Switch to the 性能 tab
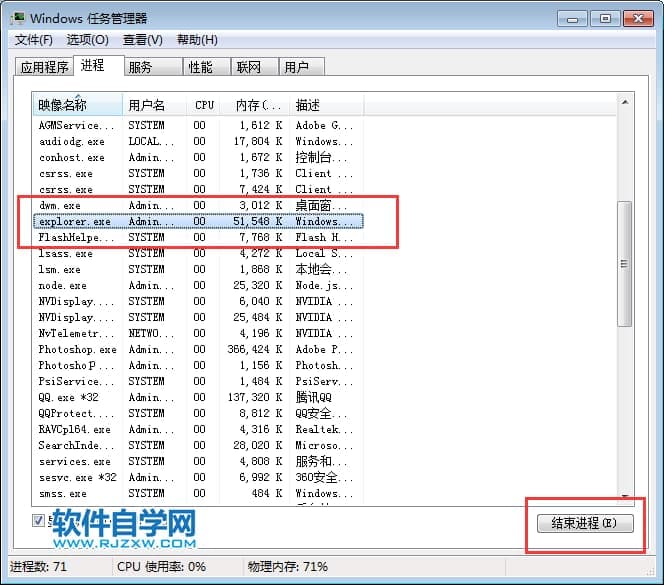 (200, 67)
